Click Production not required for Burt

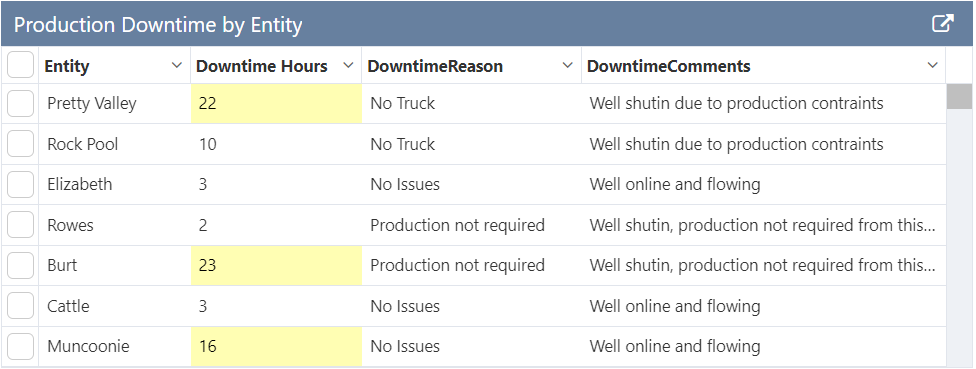472,265
